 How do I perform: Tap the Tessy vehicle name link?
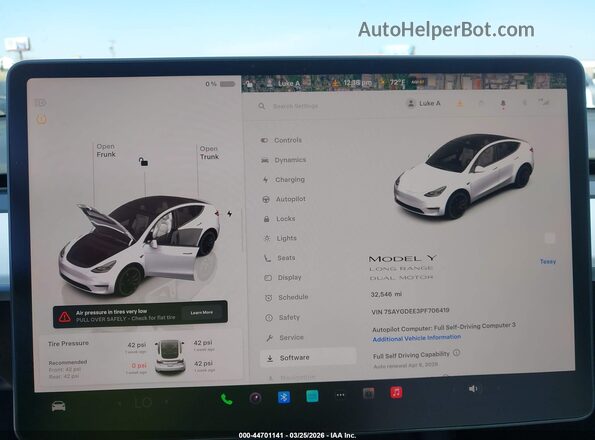(x=548, y=261)
